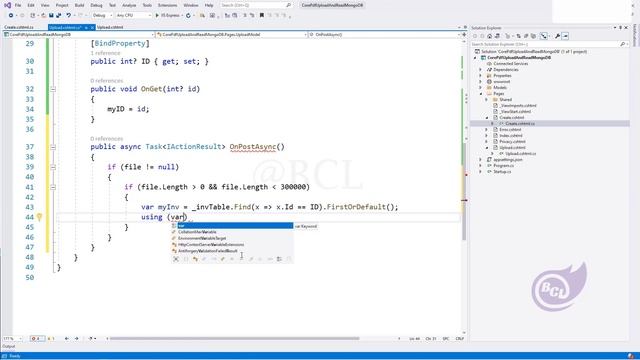Collapse the OnPostAsync method outlining box

click(x=53, y=147)
